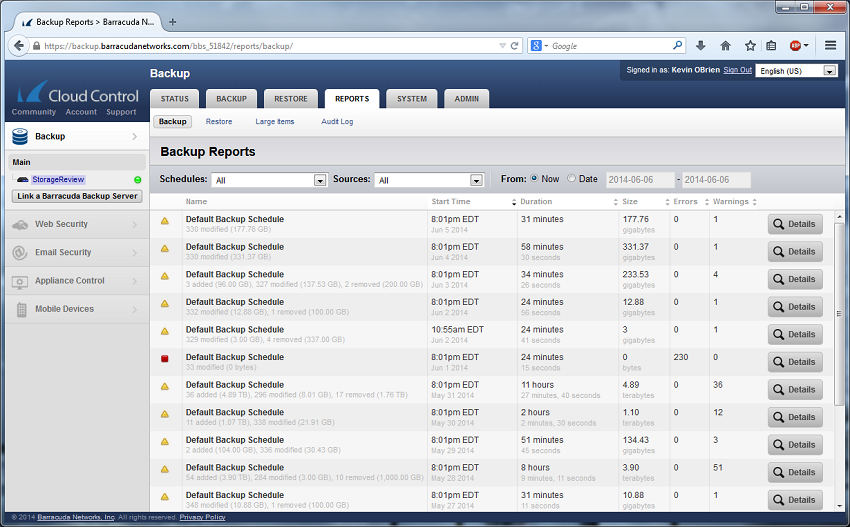
Task: Click red error icon on Jun 1 row
Action: pyautogui.click(x=165, y=358)
